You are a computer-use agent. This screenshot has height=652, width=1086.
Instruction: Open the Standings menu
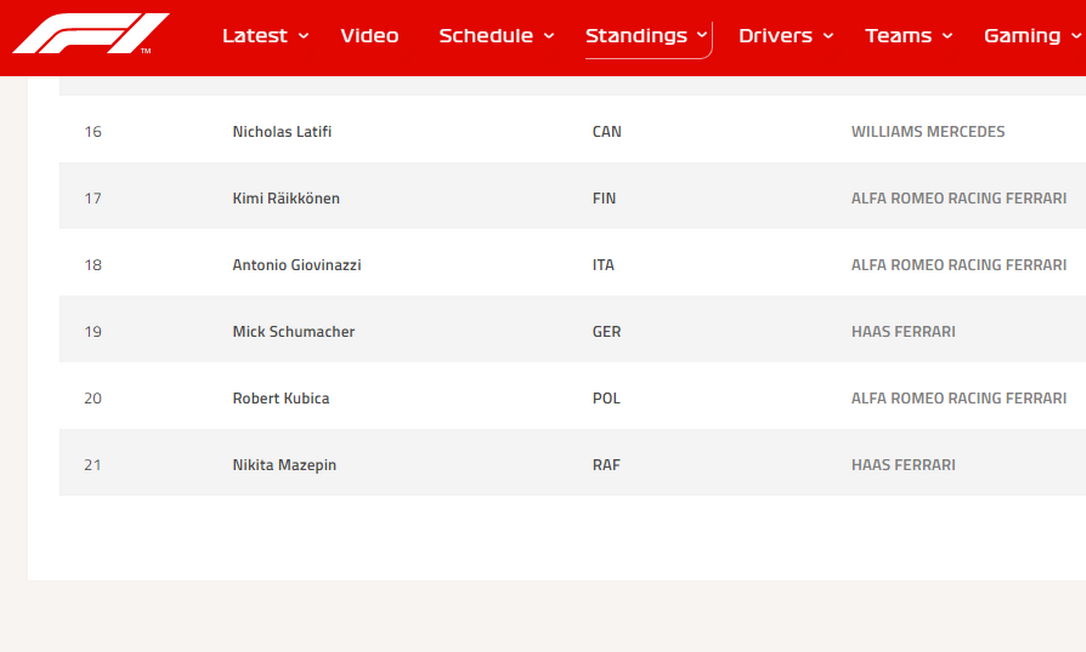pos(636,36)
